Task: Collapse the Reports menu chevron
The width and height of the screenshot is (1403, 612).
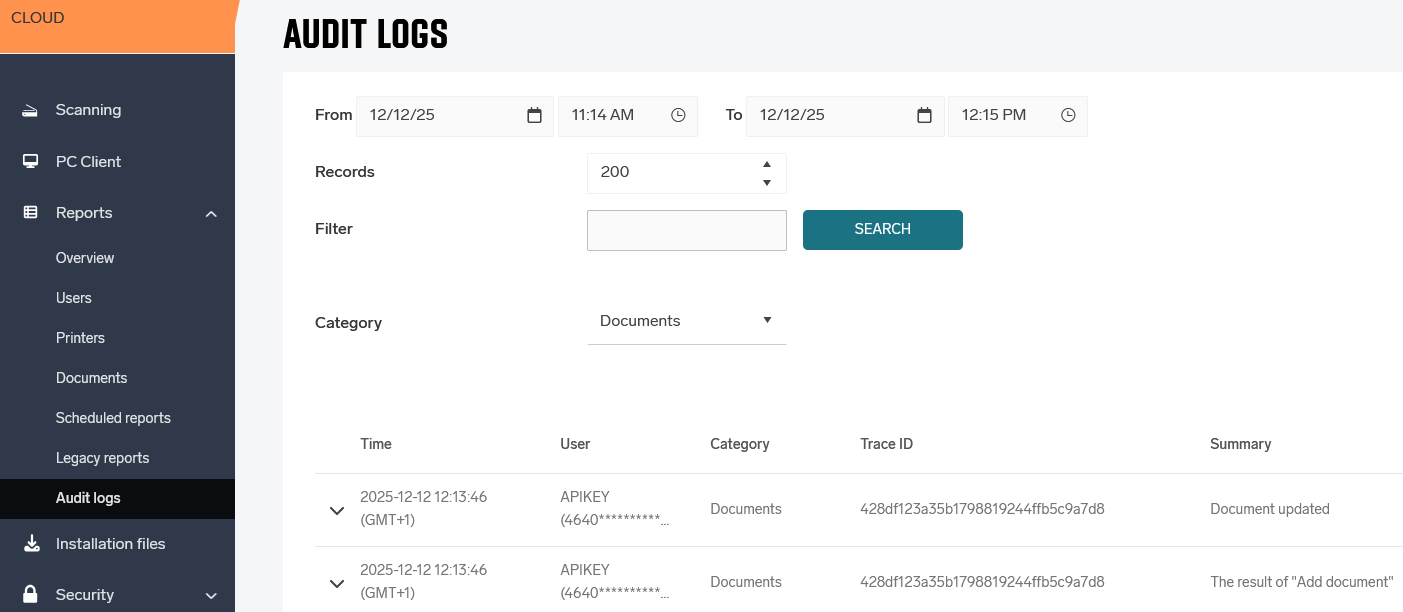Action: pos(211,214)
